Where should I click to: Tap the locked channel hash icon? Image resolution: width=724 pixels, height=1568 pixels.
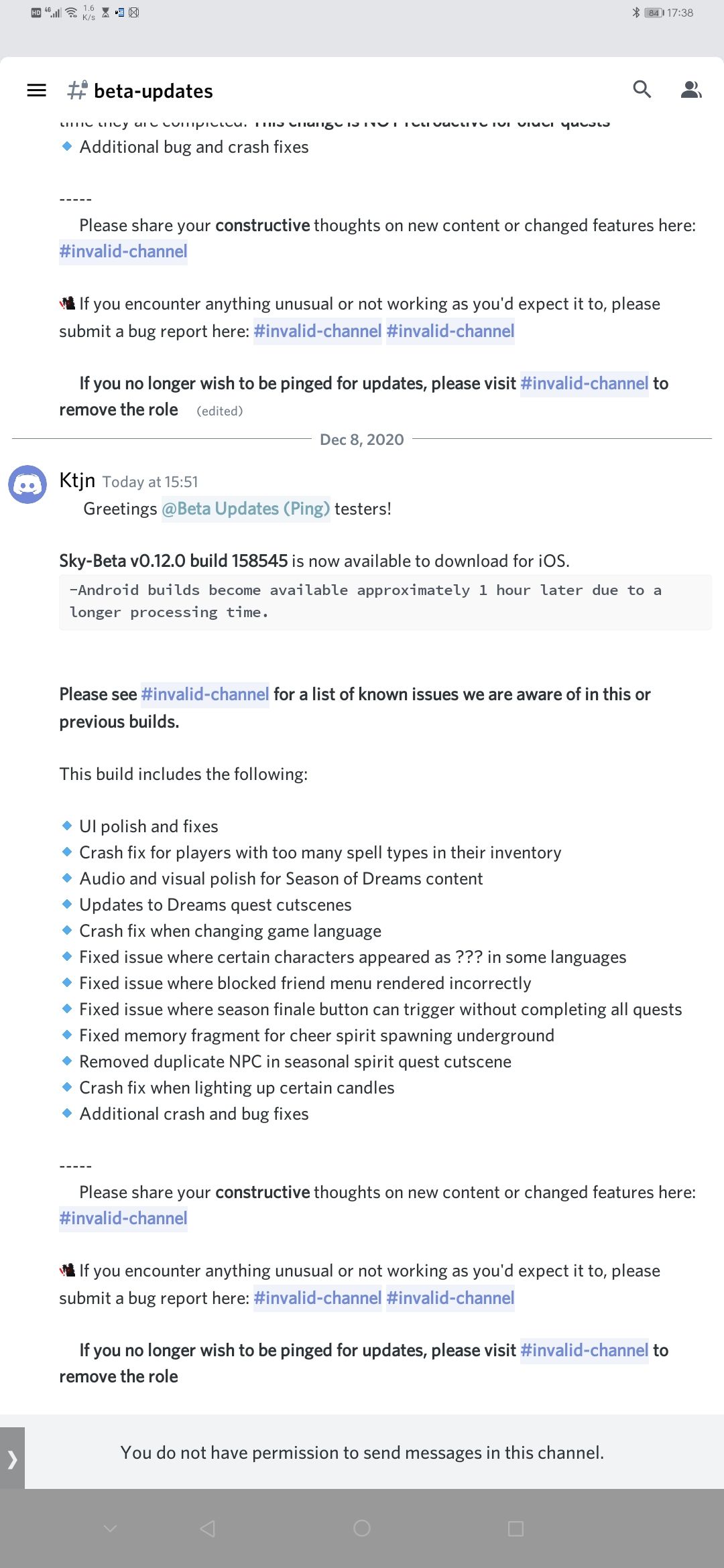click(77, 90)
